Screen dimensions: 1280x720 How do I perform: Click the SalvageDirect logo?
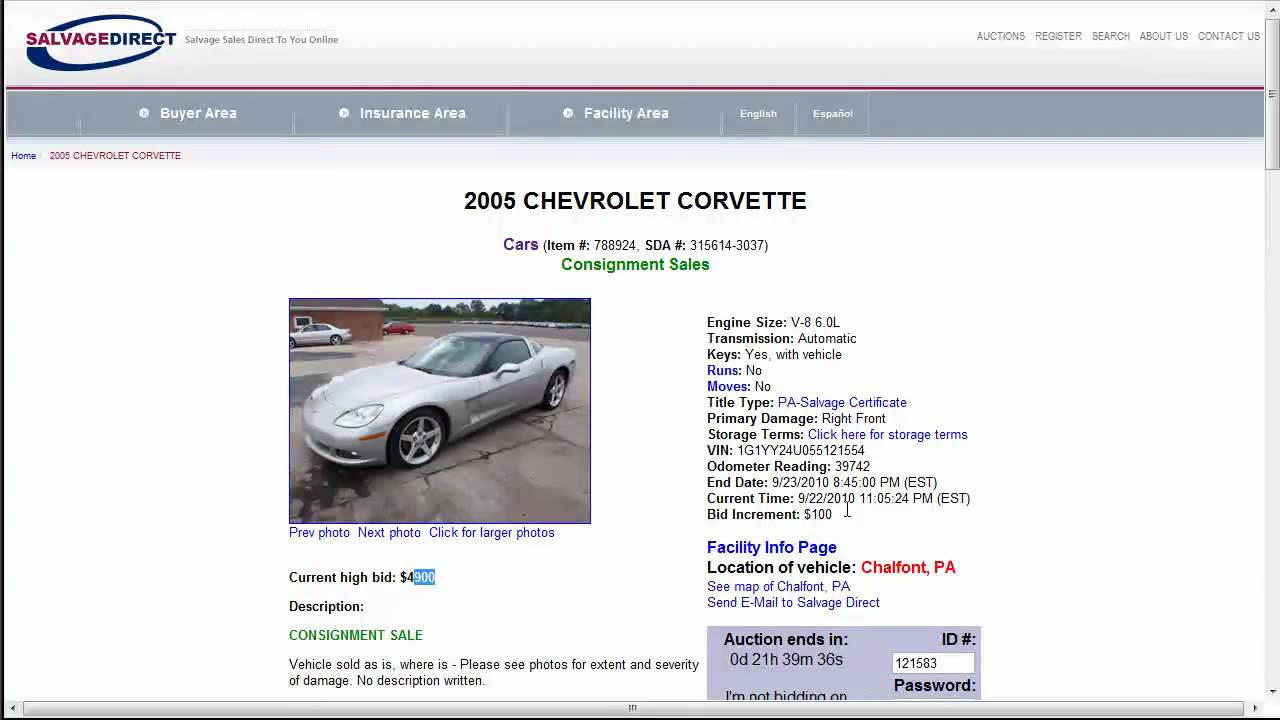(100, 42)
